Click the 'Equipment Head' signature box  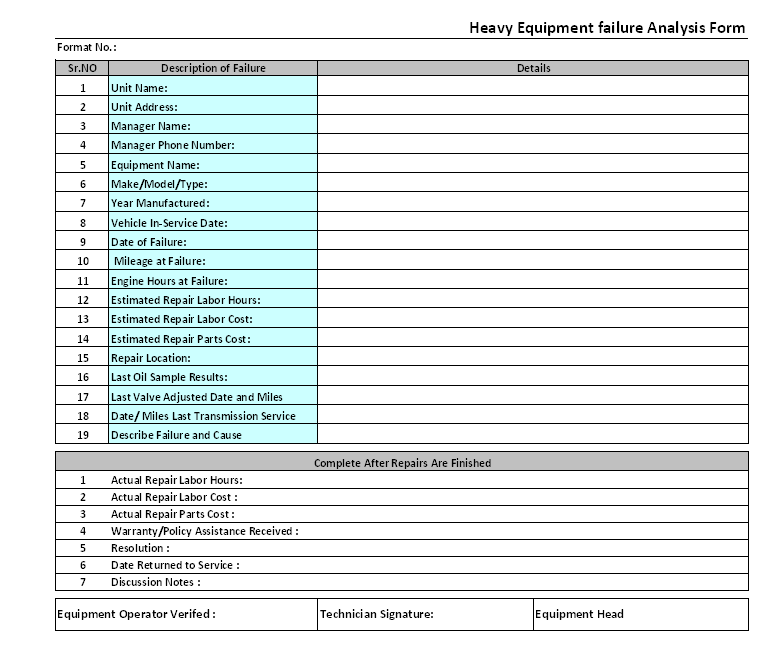tap(641, 614)
